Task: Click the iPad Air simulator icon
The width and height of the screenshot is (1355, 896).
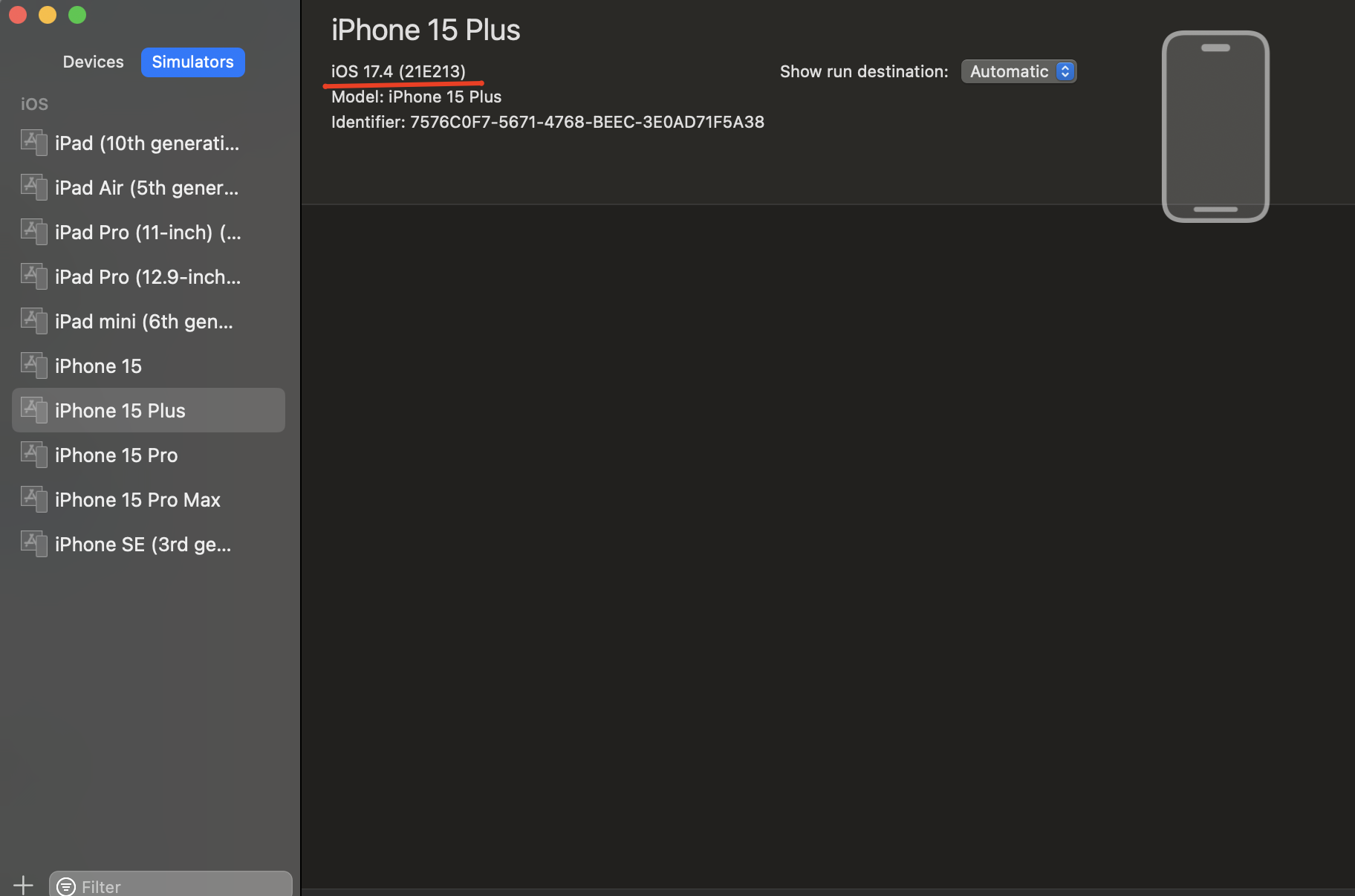Action: coord(34,186)
